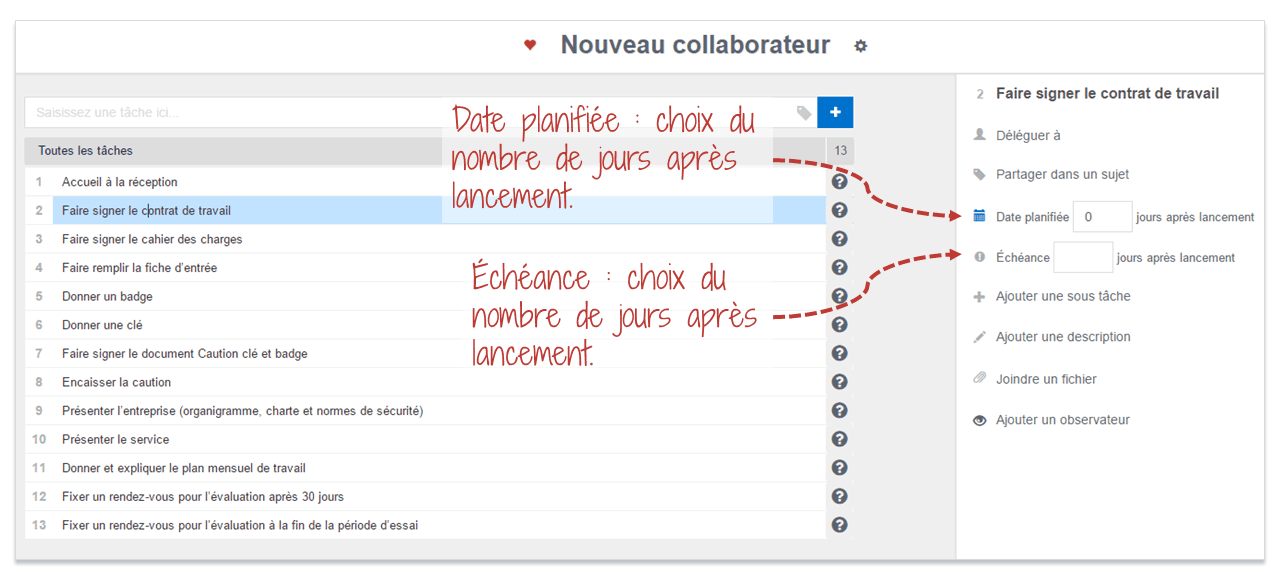This screenshot has width=1280, height=585.
Task: Click the tag icon in task input
Action: click(804, 113)
